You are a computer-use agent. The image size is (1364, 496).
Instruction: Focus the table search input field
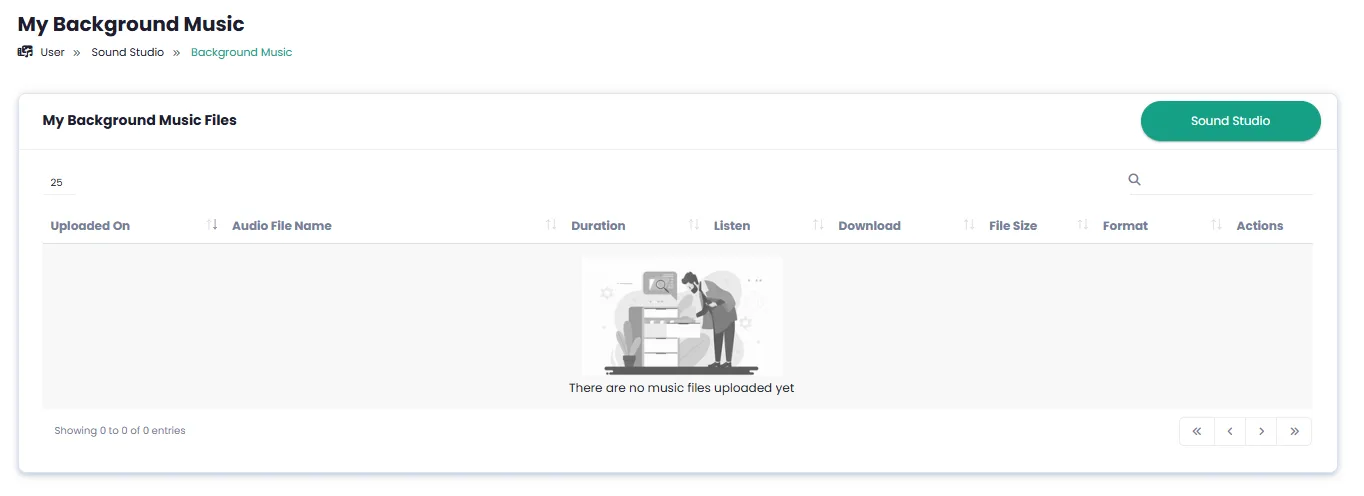1229,180
